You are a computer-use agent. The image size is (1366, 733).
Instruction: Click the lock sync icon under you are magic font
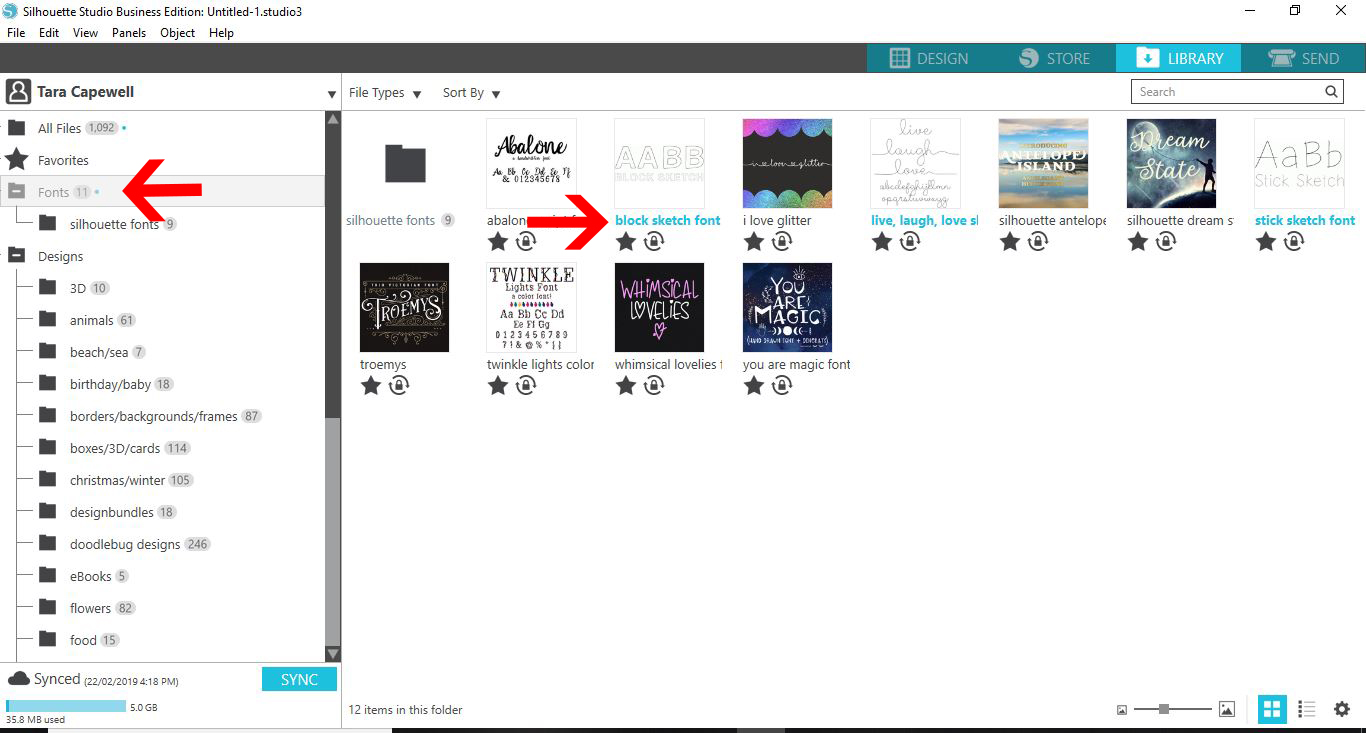(x=782, y=385)
